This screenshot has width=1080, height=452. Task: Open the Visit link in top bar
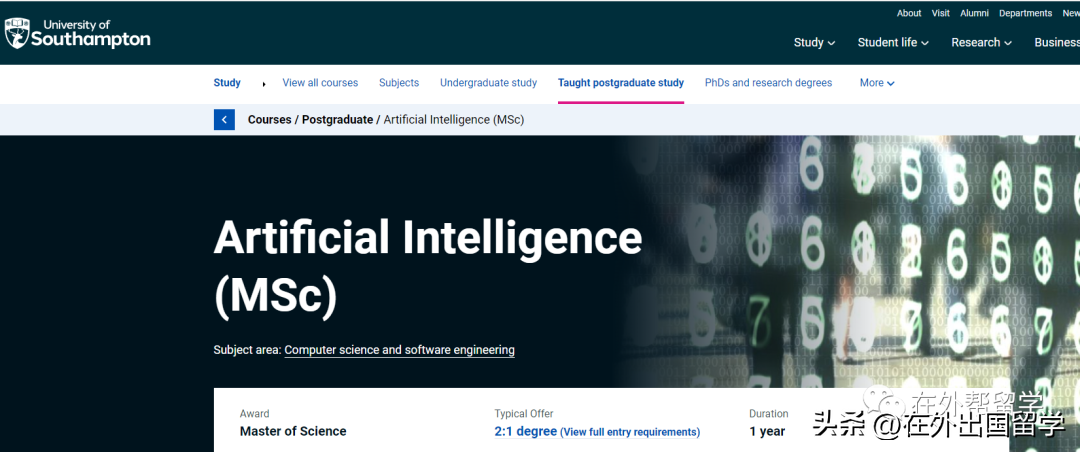tap(940, 13)
